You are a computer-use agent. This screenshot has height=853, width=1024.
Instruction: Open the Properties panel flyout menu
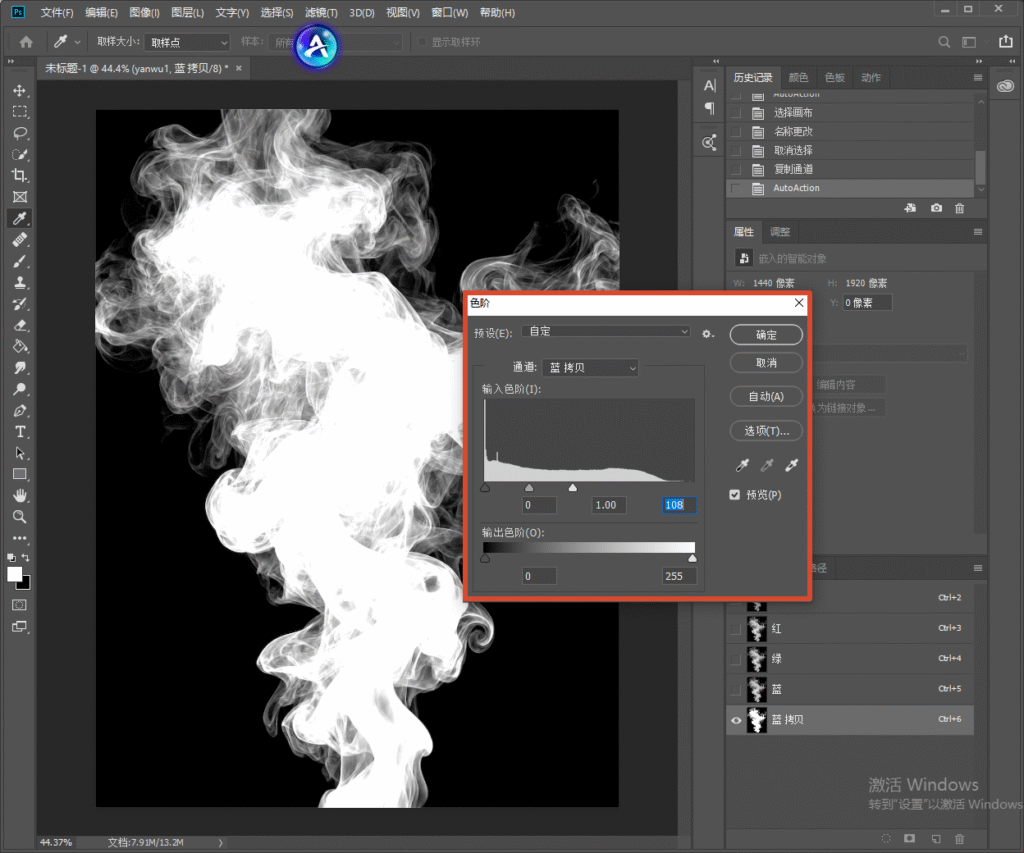coord(978,232)
